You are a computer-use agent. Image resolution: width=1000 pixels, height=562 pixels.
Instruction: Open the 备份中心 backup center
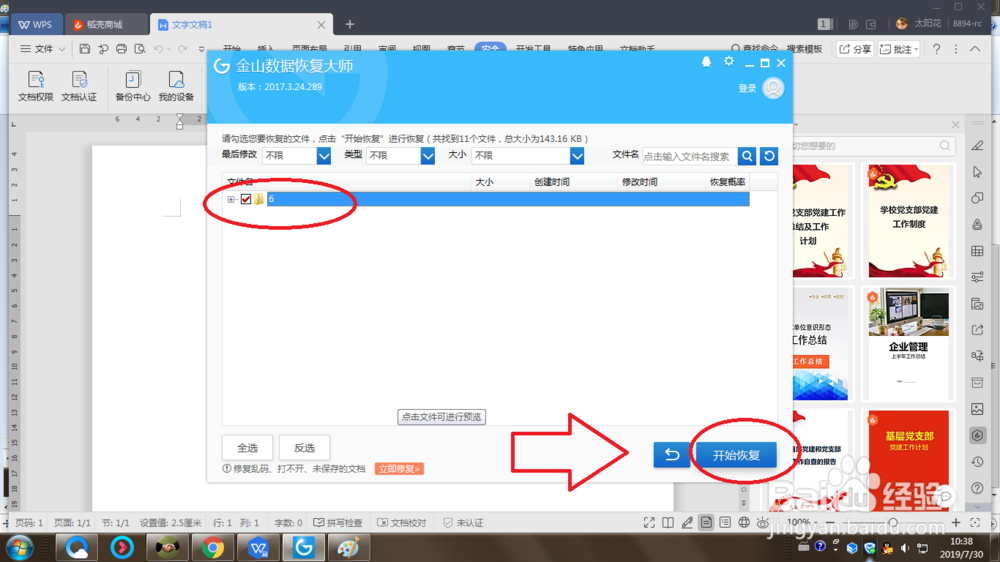coord(133,86)
